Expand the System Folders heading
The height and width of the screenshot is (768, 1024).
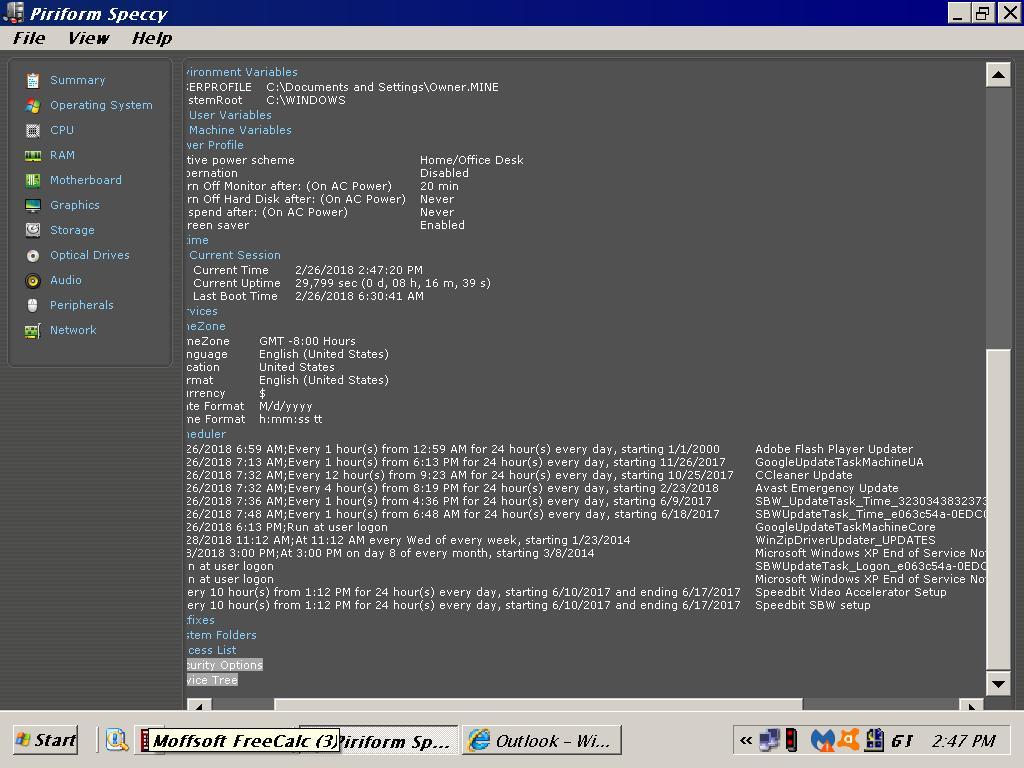[x=221, y=635]
